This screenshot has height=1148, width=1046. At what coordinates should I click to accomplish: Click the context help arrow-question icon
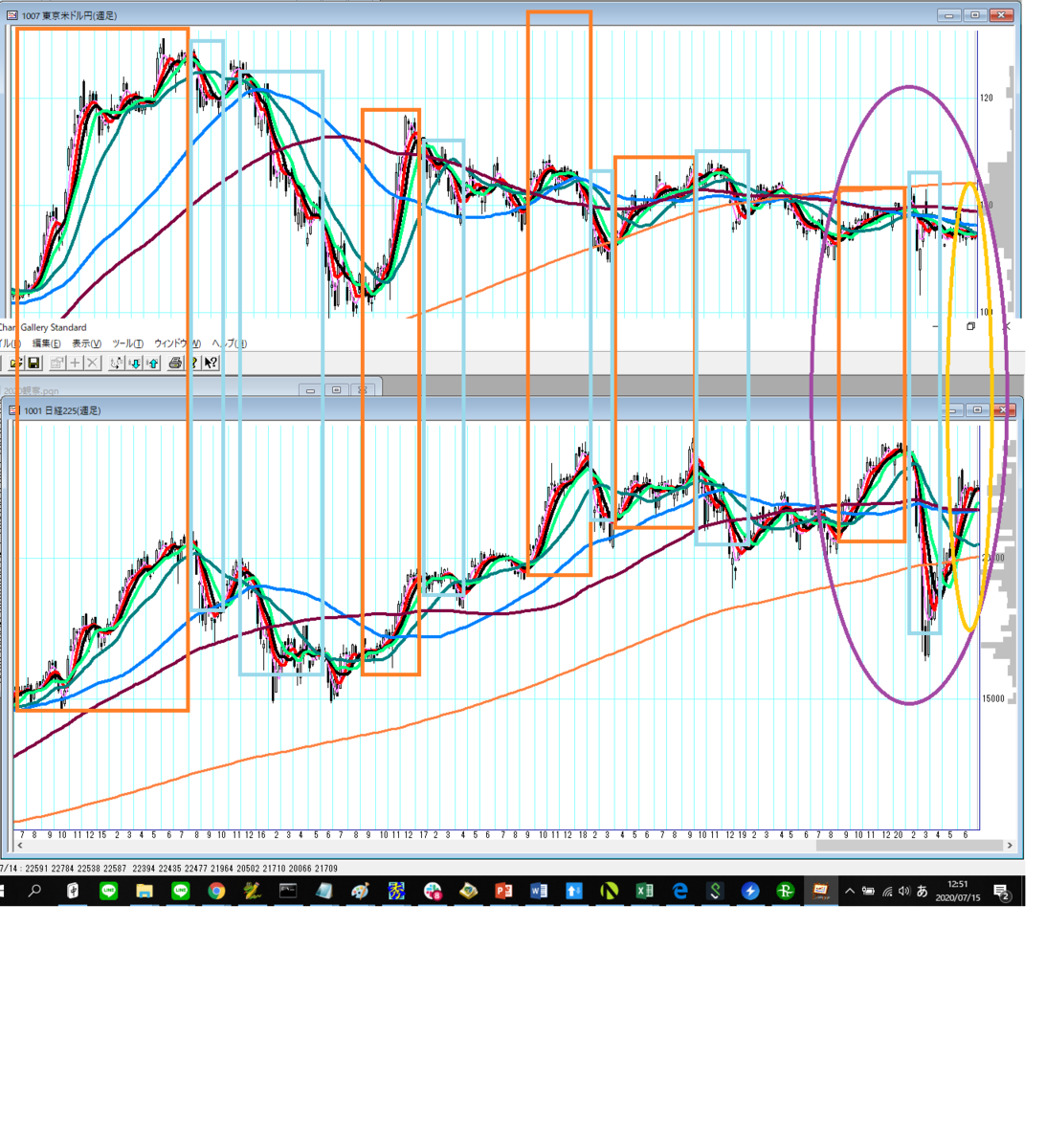211,363
